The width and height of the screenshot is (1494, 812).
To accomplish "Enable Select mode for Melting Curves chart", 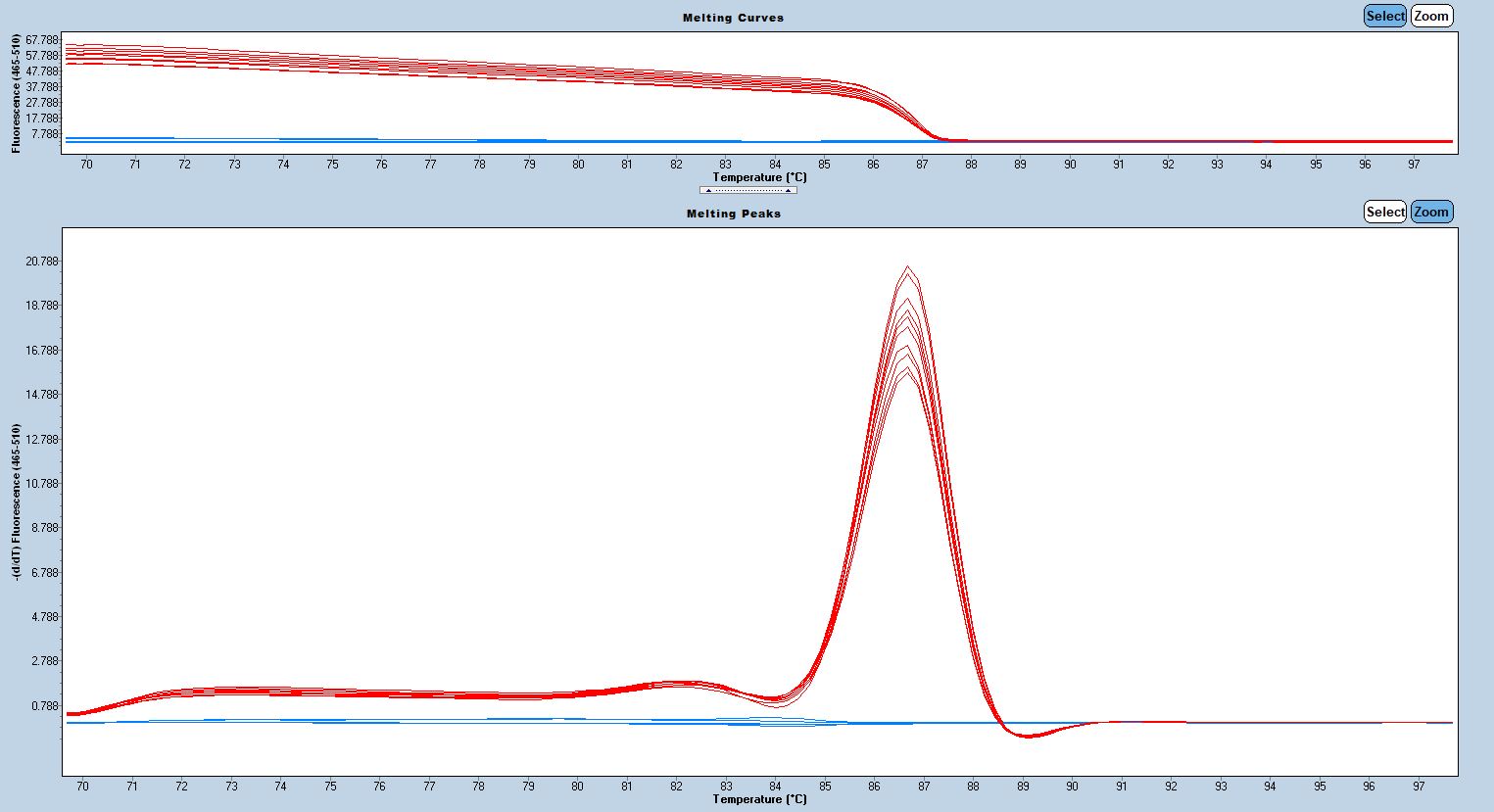I will tap(1385, 16).
